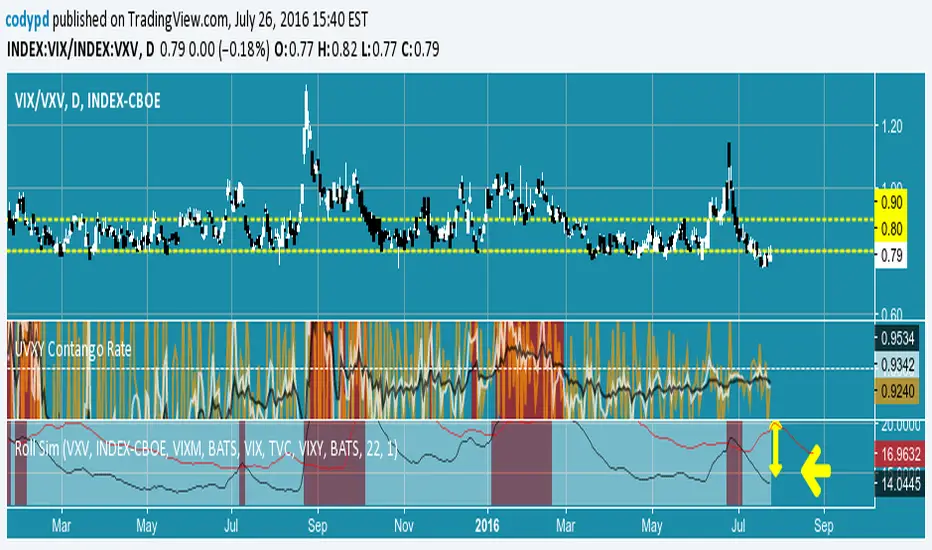Screen dimensions: 932x550
Task: Click the first May label on time axis
Action: 147,526
